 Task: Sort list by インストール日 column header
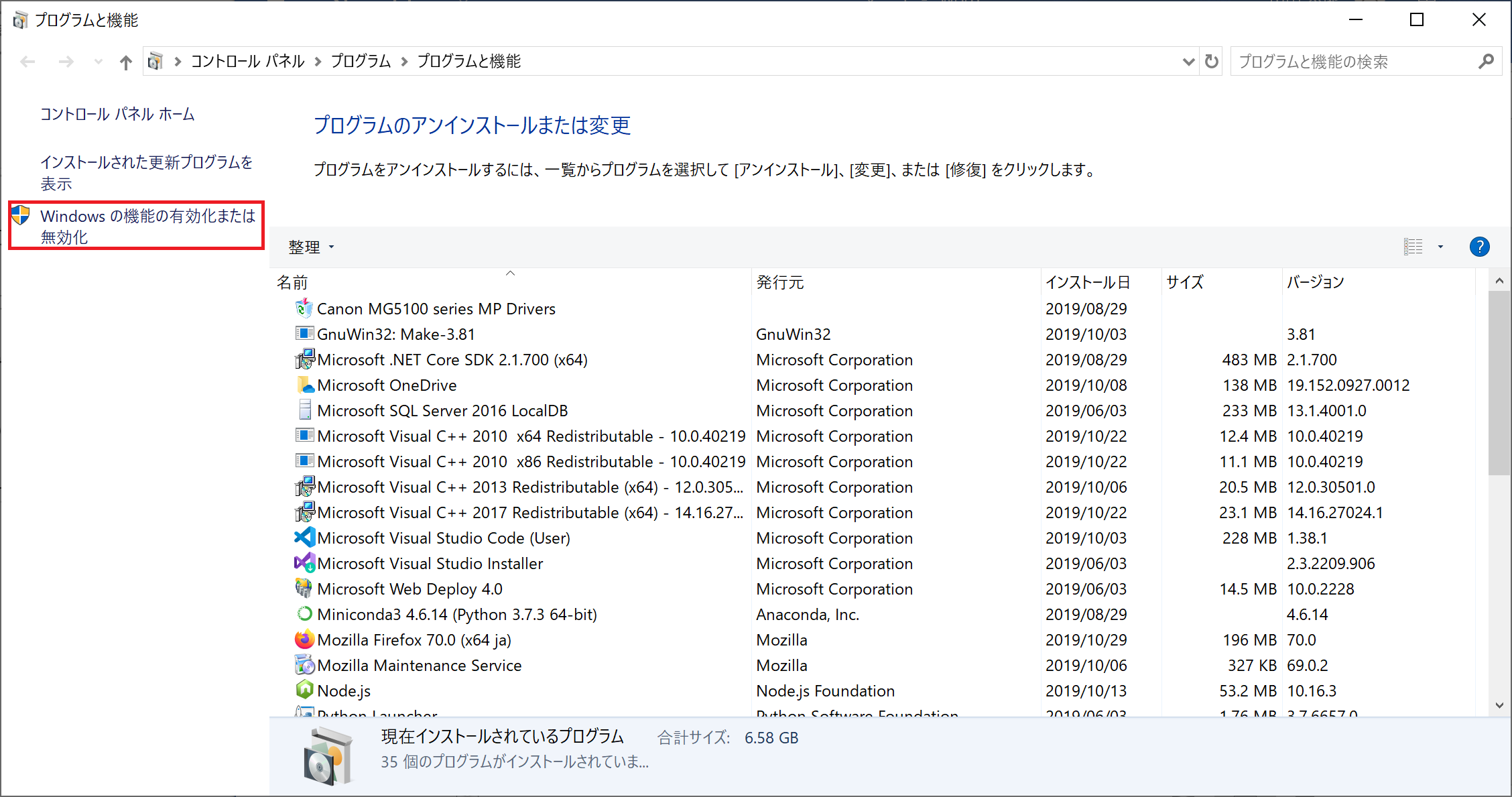pyautogui.click(x=1088, y=282)
